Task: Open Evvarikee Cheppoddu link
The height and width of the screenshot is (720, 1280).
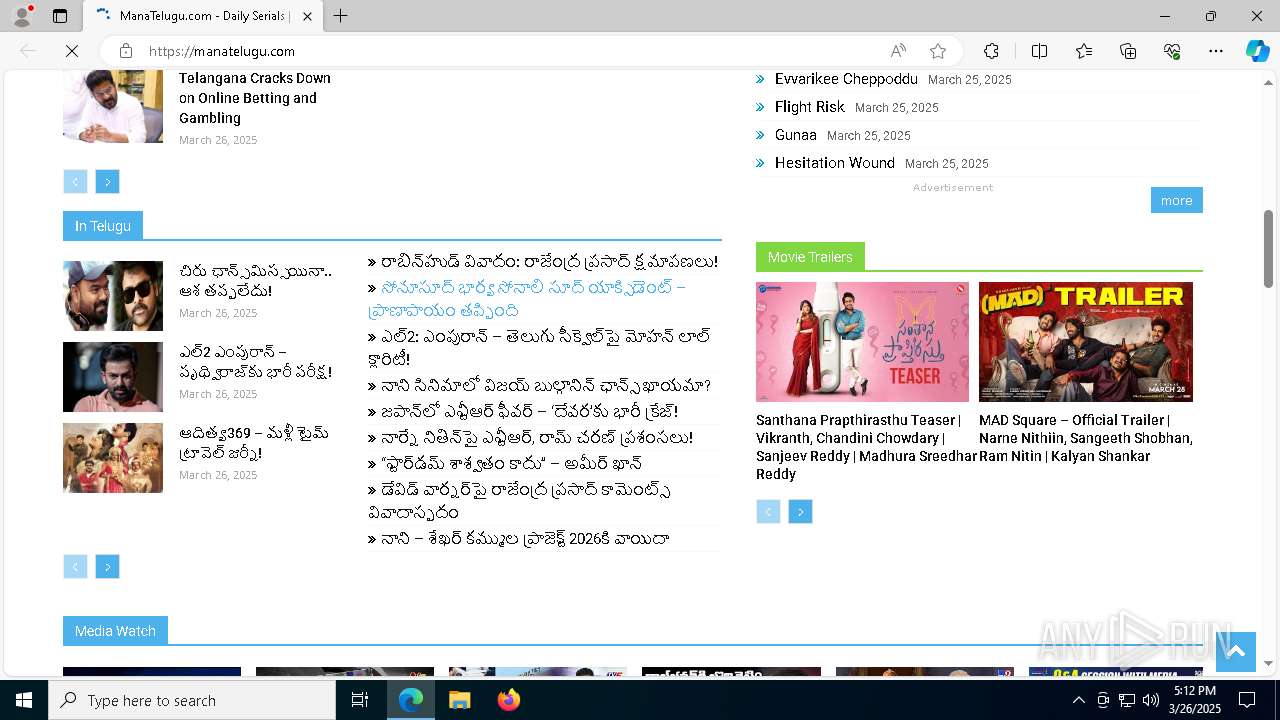Action: (846, 79)
